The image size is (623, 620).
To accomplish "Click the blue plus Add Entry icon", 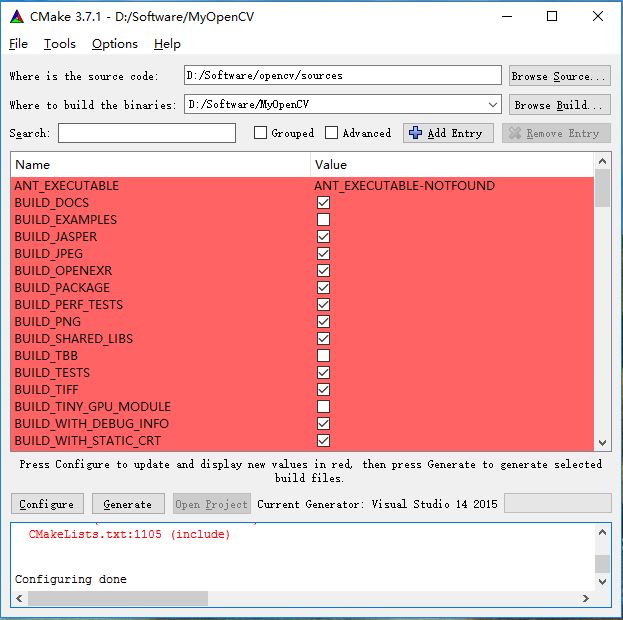I will click(415, 133).
